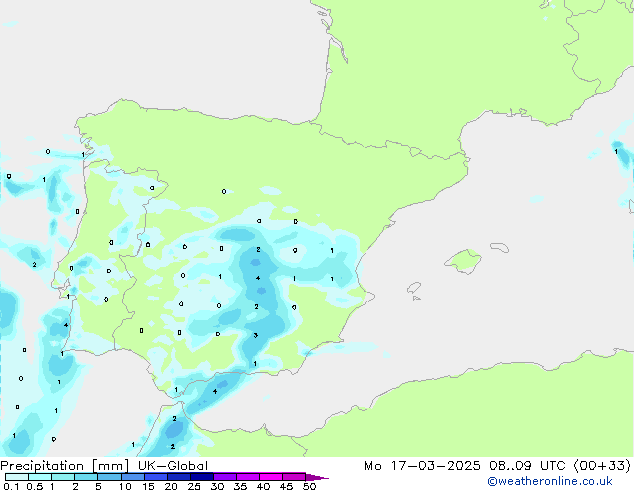Image resolution: width=634 pixels, height=490 pixels.
Task: Click the "Mo 17-03-2025" date text
Action: 422,466
